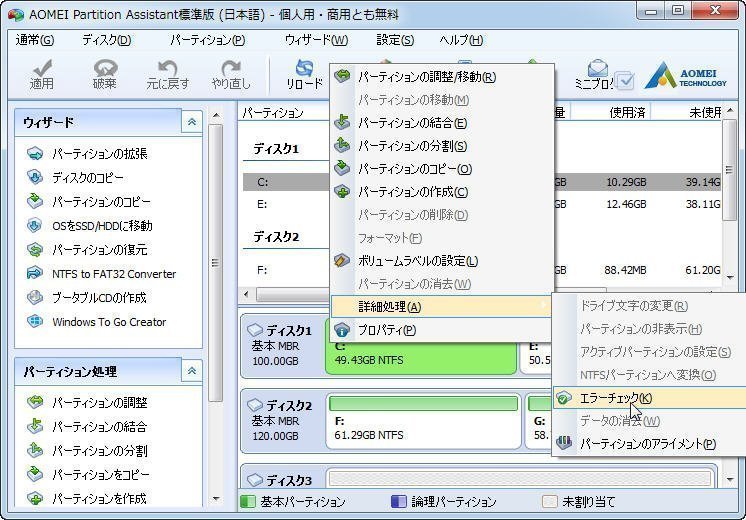
Task: Open the 設定(S) menu
Action: click(x=395, y=40)
